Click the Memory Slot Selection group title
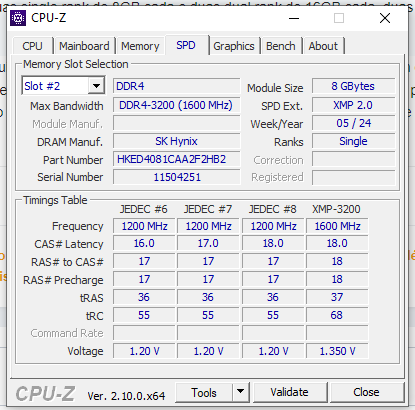415x410 pixels. (x=76, y=64)
